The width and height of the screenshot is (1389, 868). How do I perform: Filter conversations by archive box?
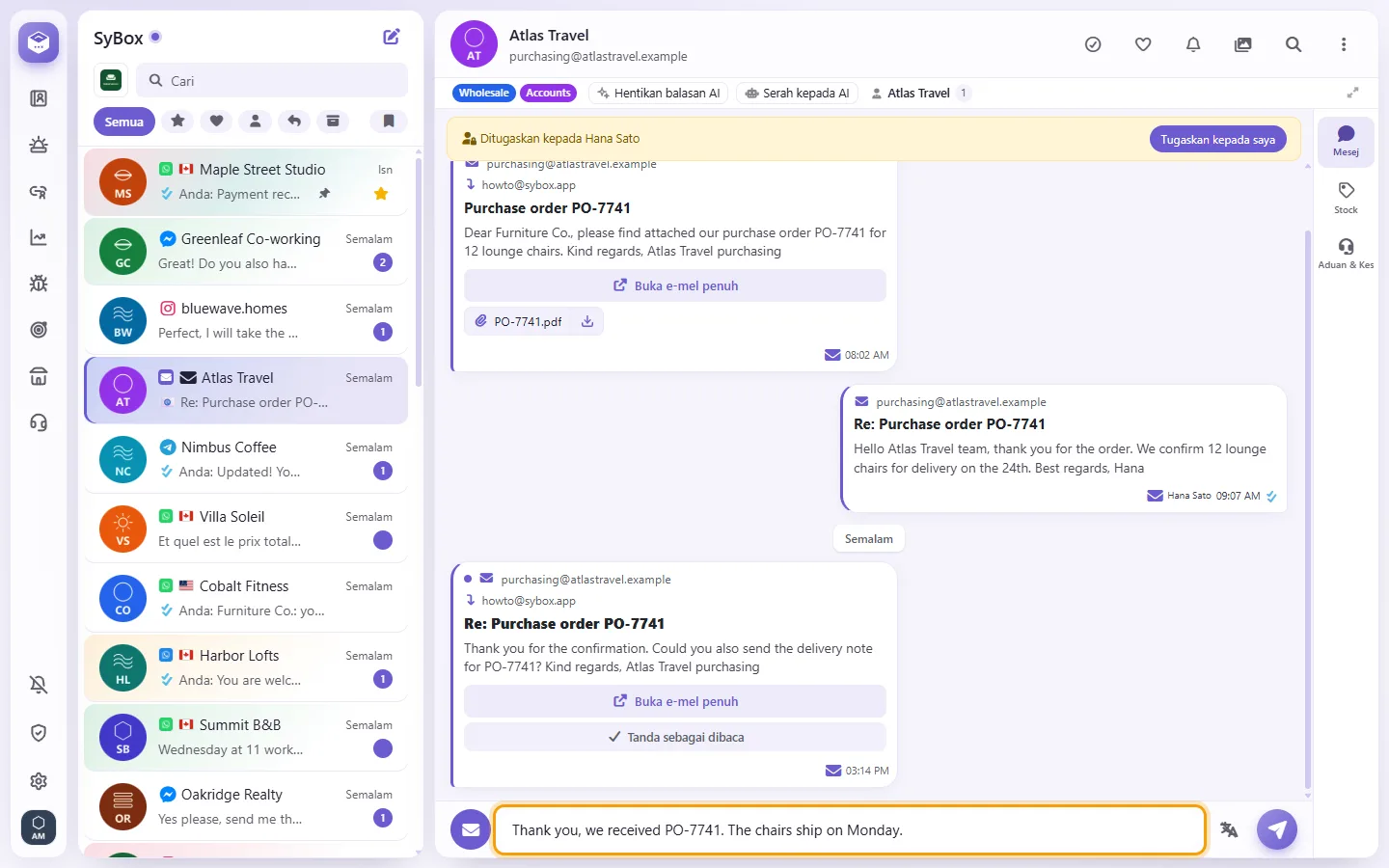click(333, 121)
